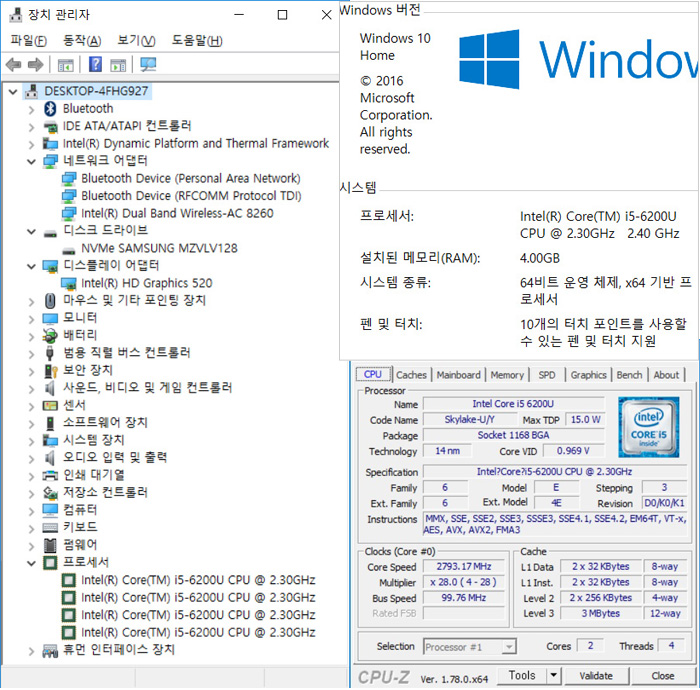Click the scan for hardware changes monitor icon

148,64
